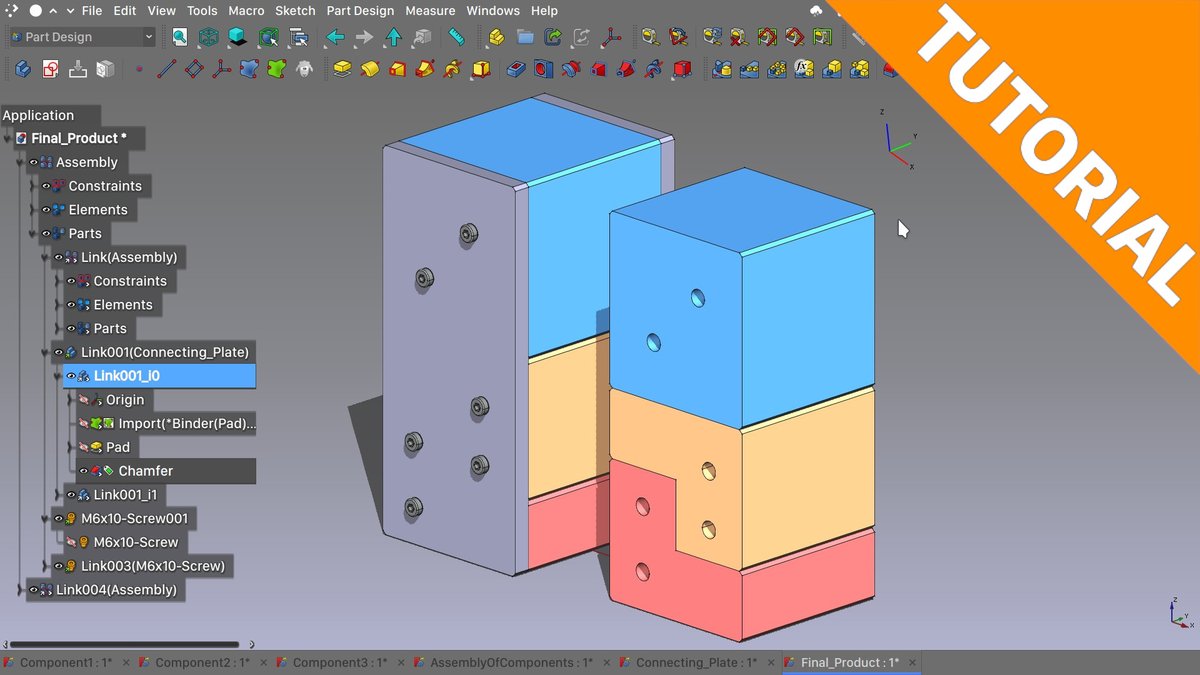Open the File menu
The height and width of the screenshot is (675, 1200).
click(x=92, y=11)
